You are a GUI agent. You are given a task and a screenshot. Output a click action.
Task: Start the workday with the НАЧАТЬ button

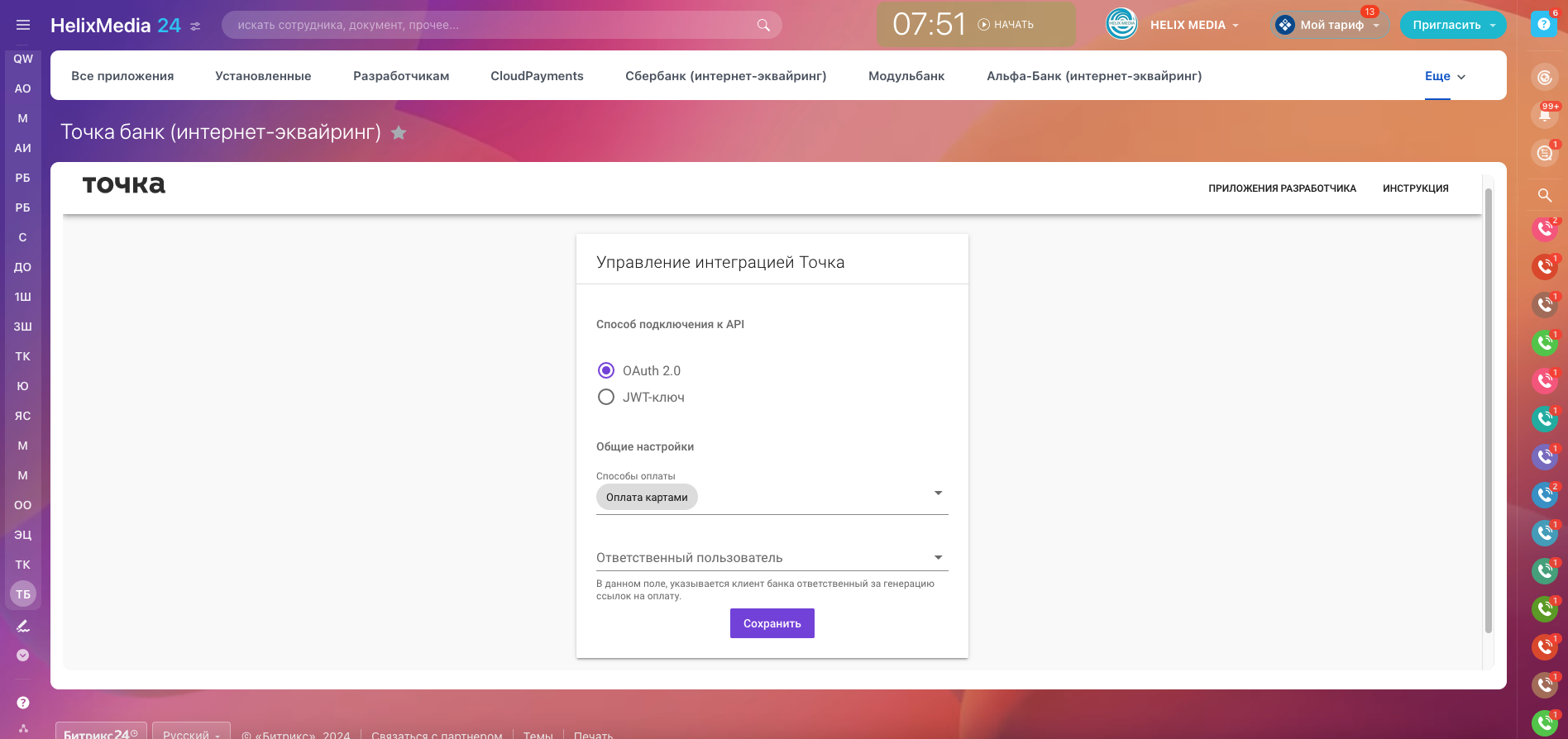coord(1006,25)
